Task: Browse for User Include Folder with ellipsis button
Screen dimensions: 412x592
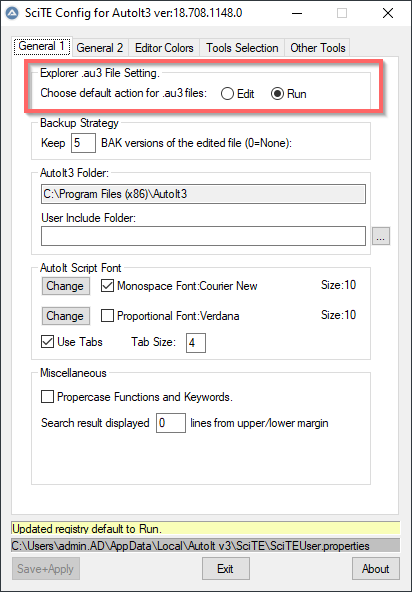Action: (381, 236)
